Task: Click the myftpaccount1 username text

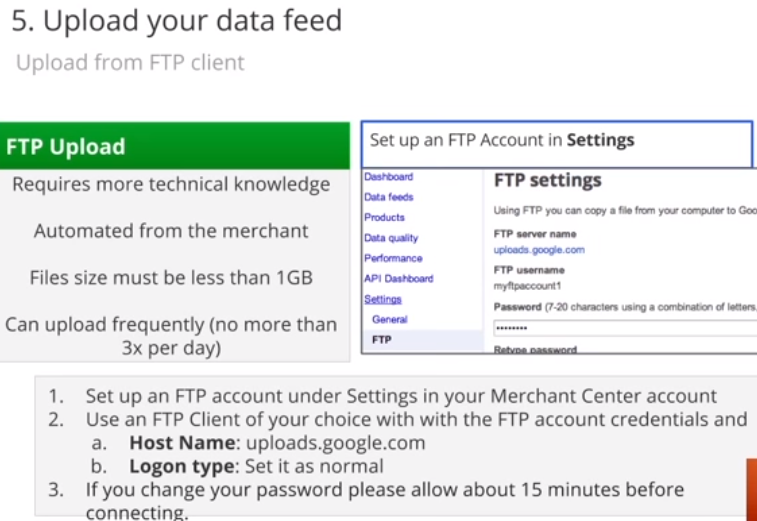Action: click(x=527, y=286)
